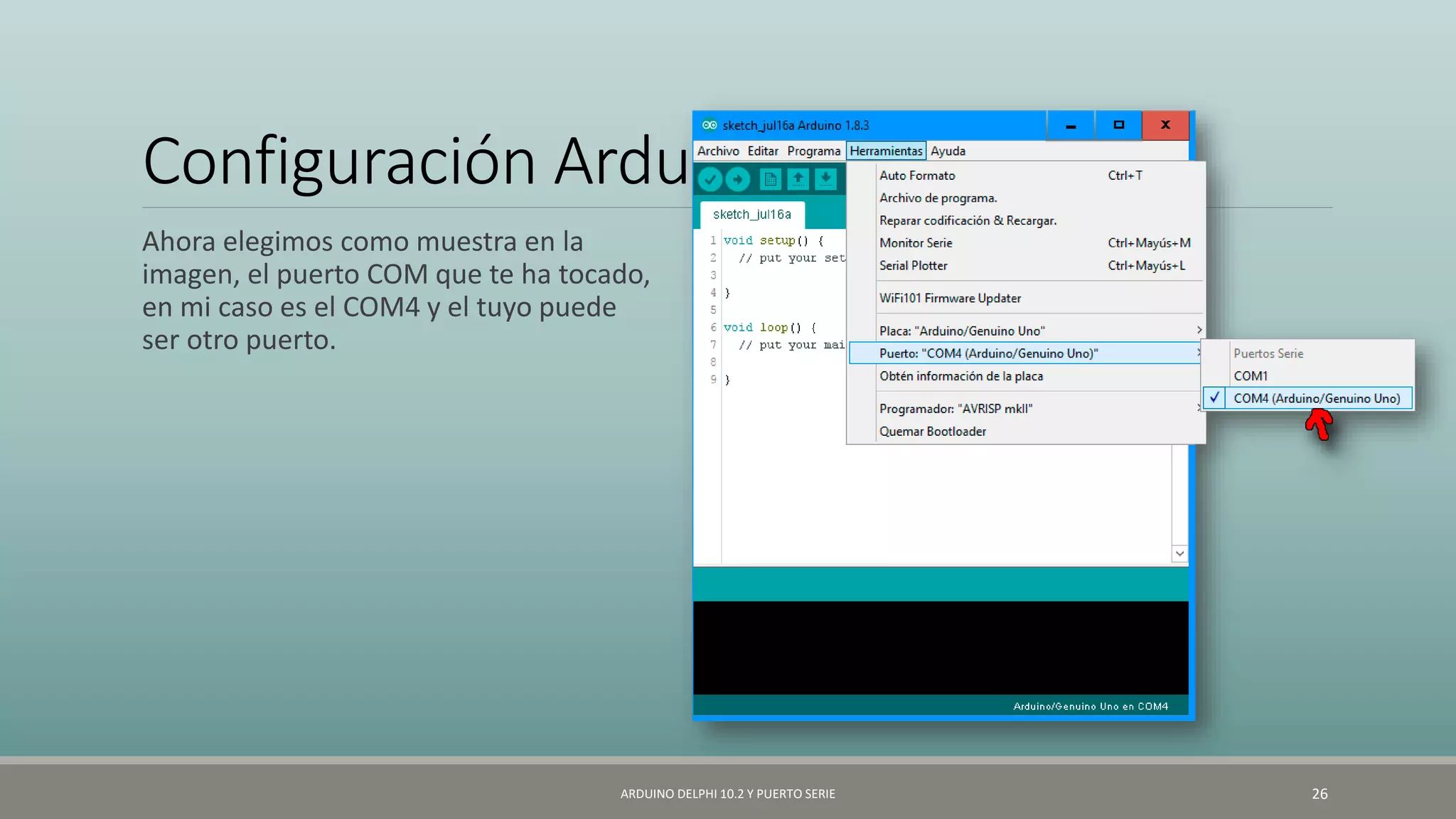Click the Open sketch (up arrow) icon
1456x819 pixels.
[x=798, y=179]
